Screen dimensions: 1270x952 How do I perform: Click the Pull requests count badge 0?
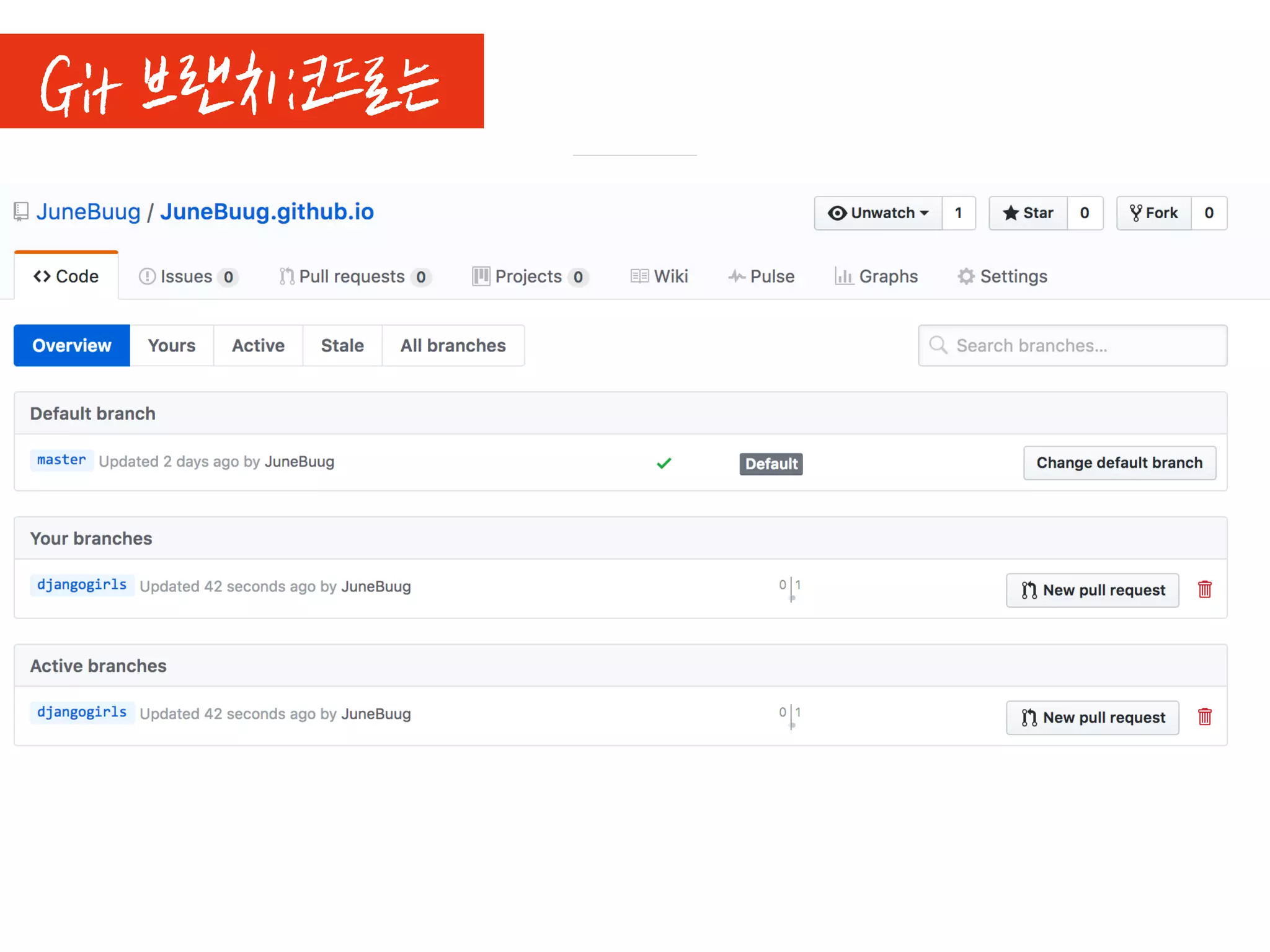point(421,277)
